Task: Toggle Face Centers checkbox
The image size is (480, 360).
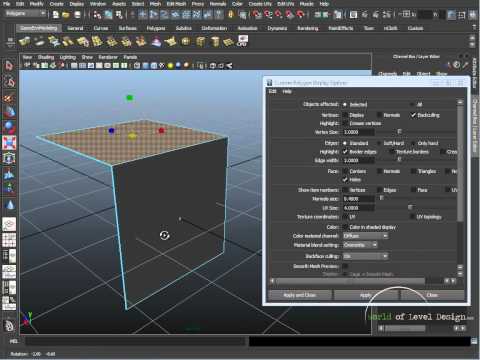Action: [x=345, y=171]
